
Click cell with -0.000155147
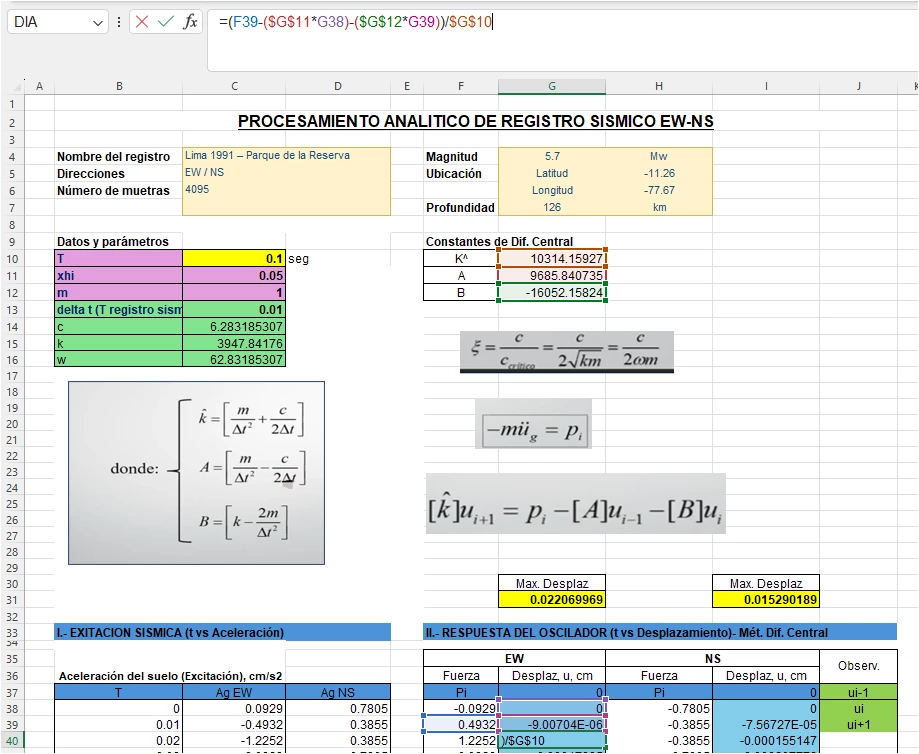766,741
